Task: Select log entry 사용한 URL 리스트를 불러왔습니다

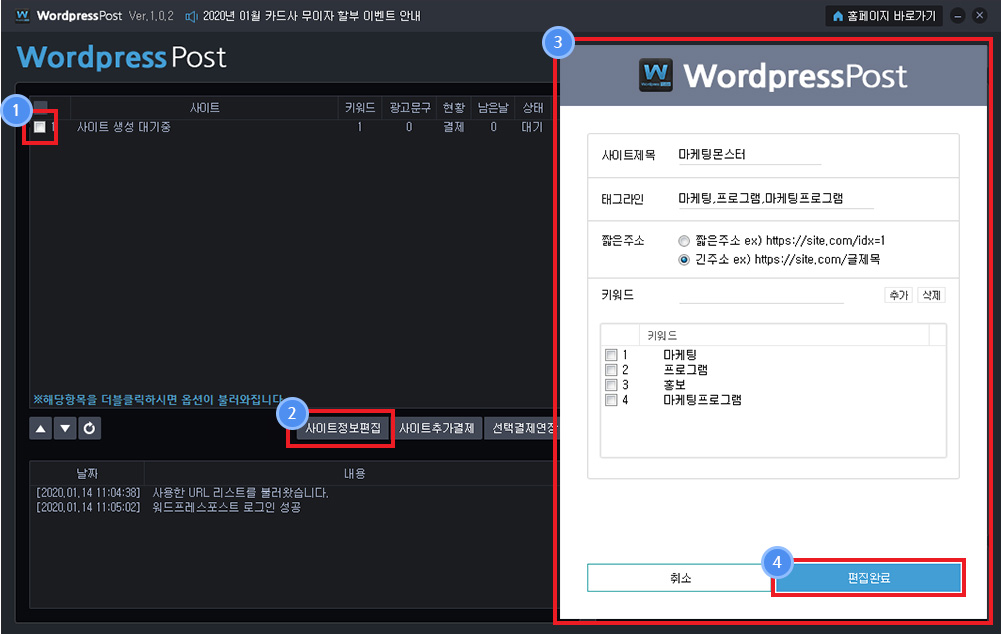Action: click(x=241, y=493)
